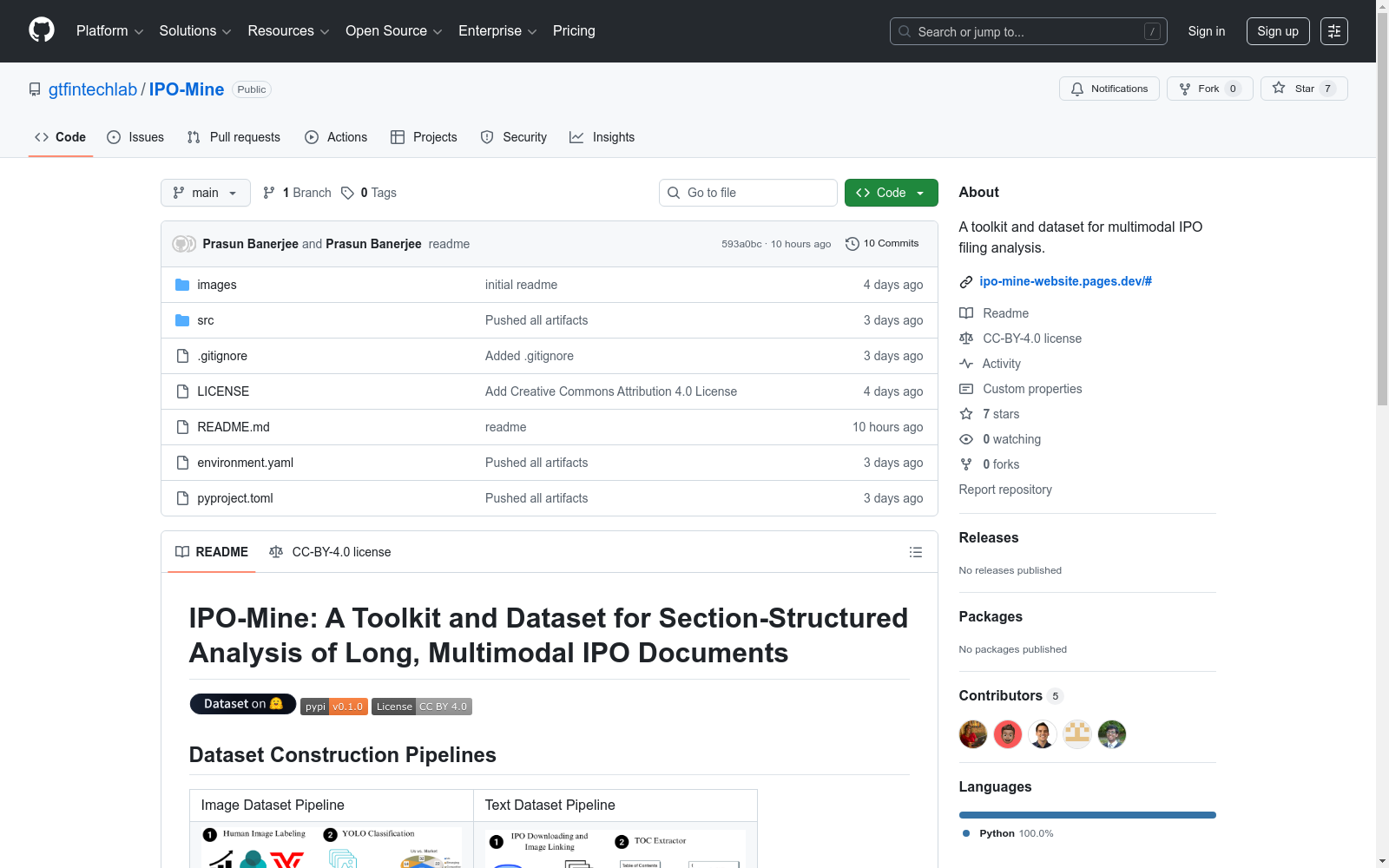Click Report repository link
1389x868 pixels.
pos(1005,490)
